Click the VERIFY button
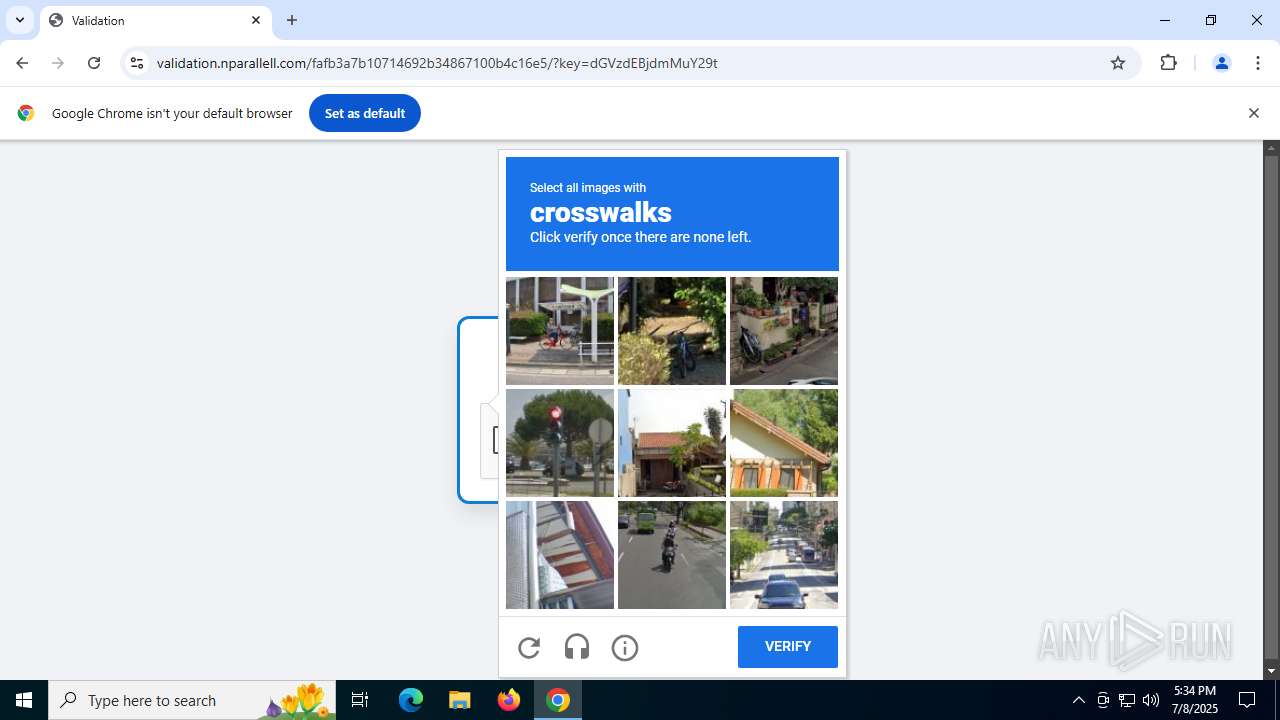This screenshot has height=720, width=1280. coord(788,647)
